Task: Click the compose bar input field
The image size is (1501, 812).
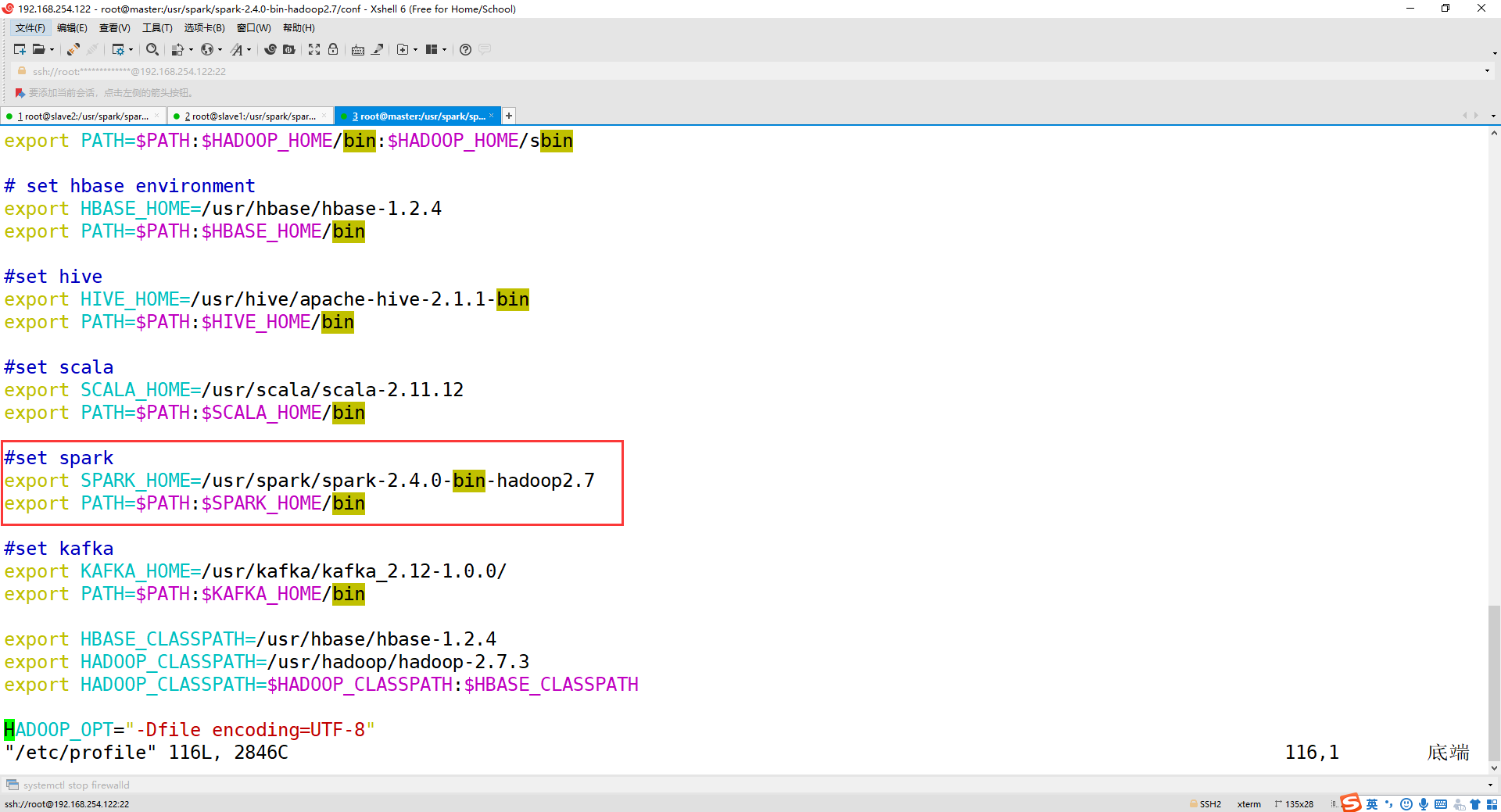Action: [x=750, y=785]
